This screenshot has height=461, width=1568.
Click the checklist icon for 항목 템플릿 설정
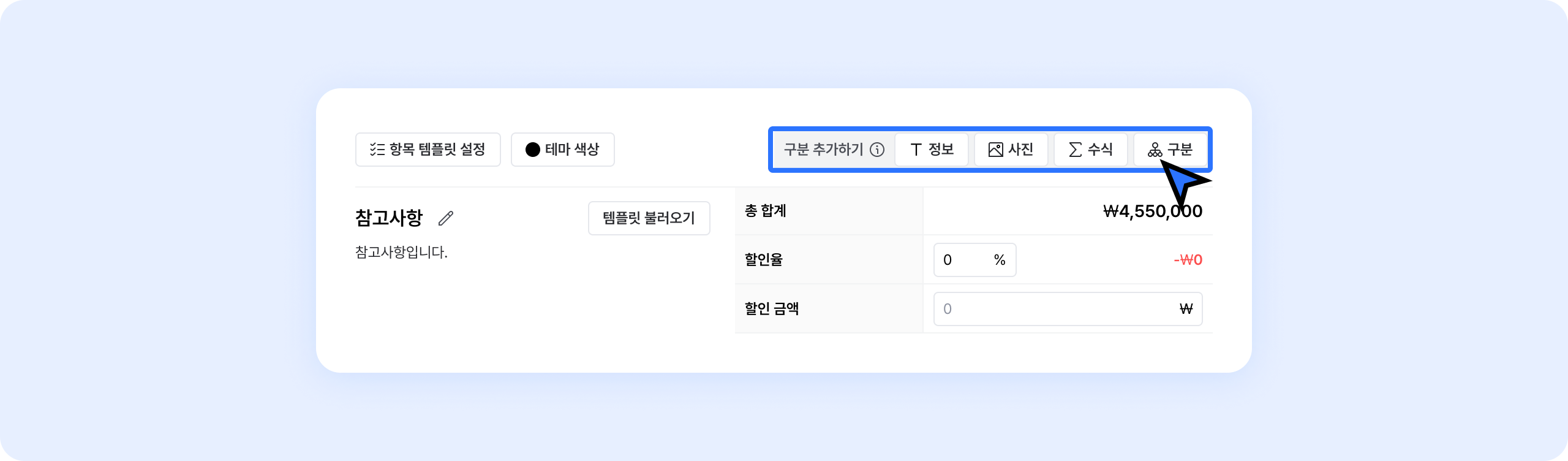[377, 150]
